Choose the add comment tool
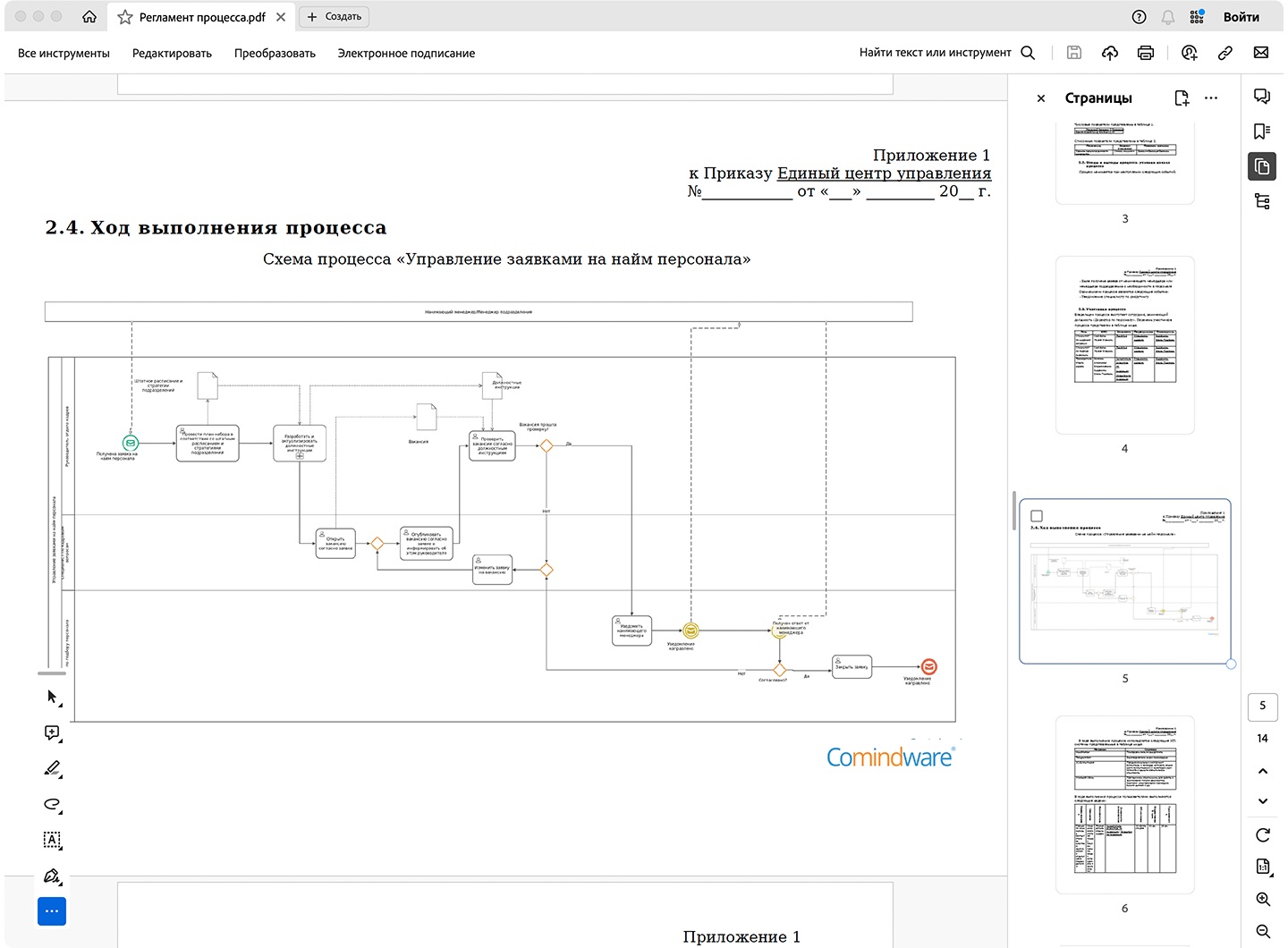 52,733
